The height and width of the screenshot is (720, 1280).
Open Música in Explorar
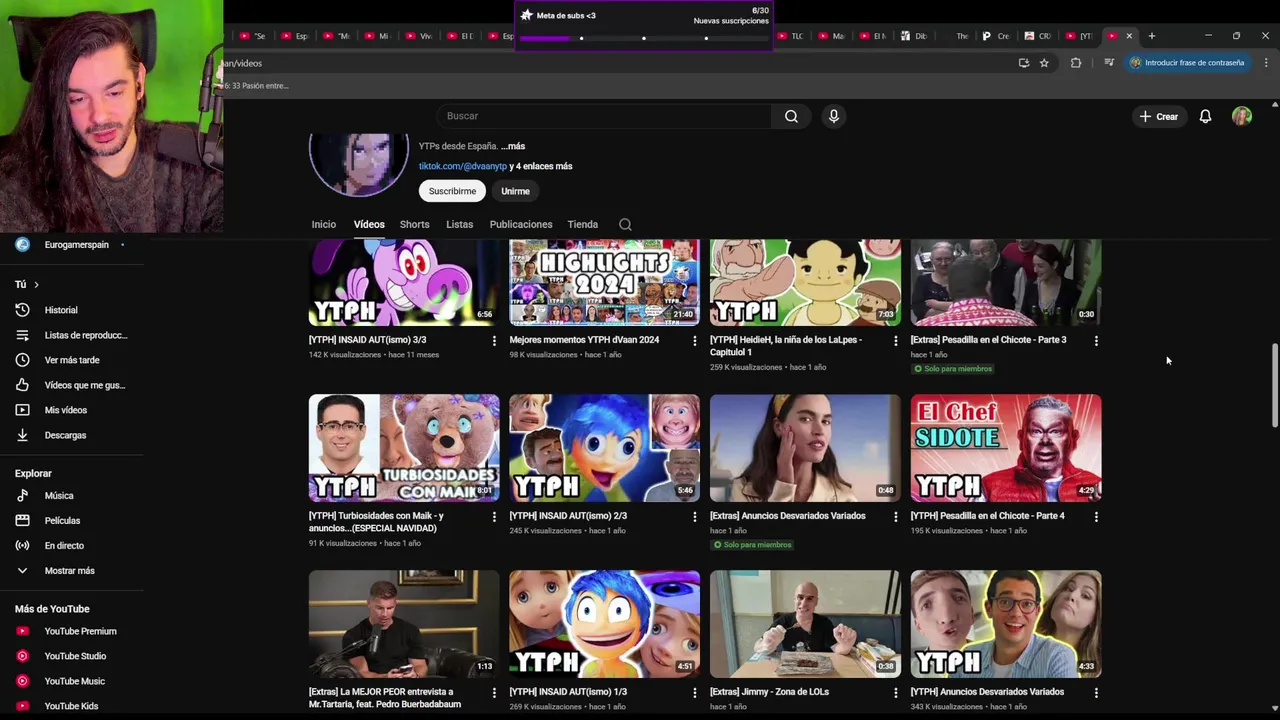coord(59,495)
